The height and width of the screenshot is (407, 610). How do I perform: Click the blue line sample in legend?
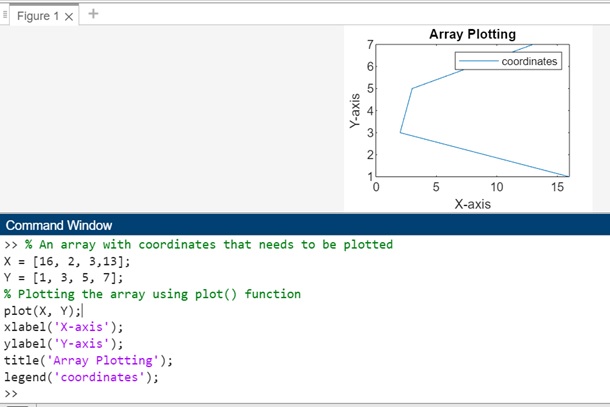point(480,61)
